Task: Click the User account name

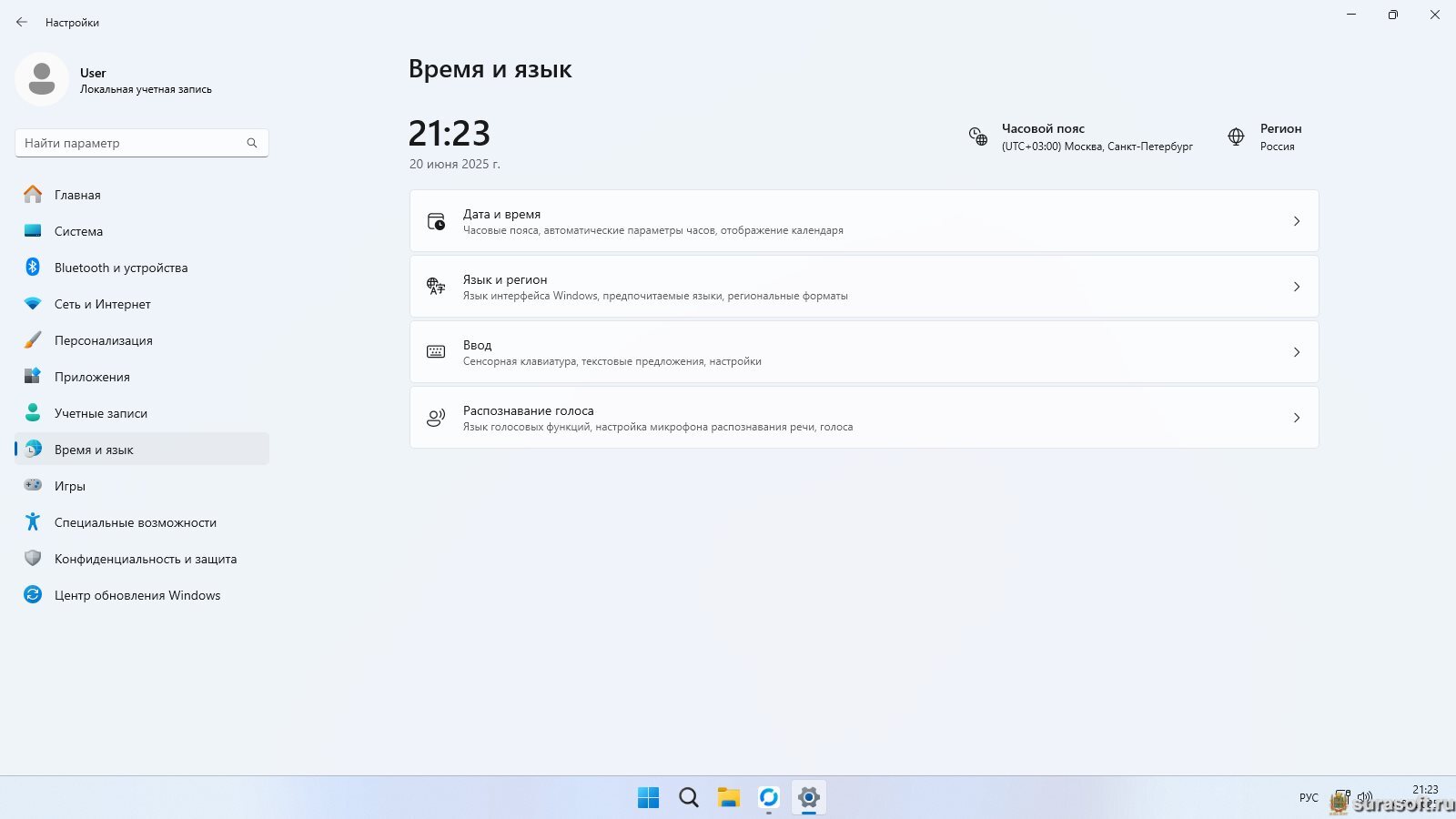Action: tap(93, 73)
